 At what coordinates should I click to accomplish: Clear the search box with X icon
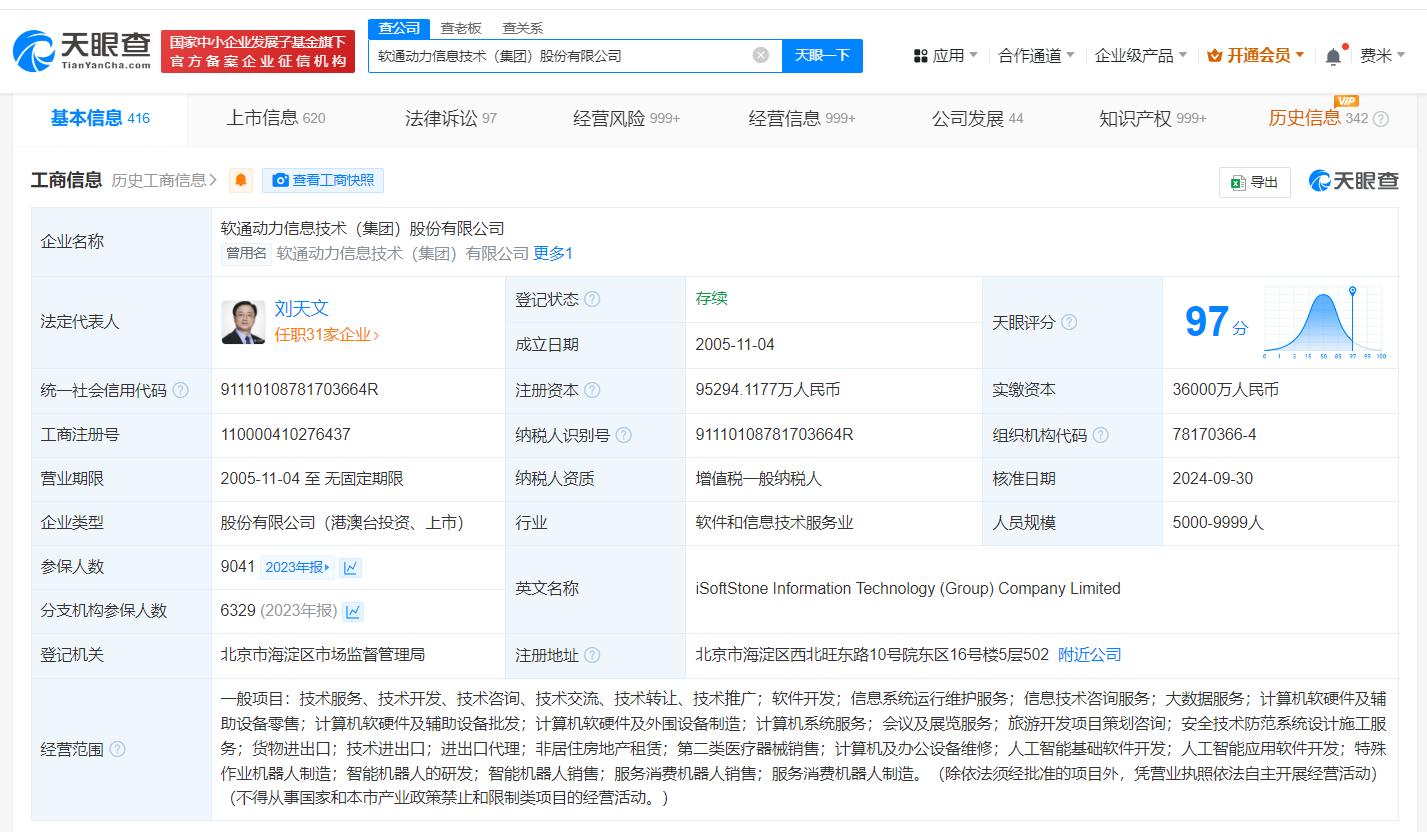[x=760, y=55]
